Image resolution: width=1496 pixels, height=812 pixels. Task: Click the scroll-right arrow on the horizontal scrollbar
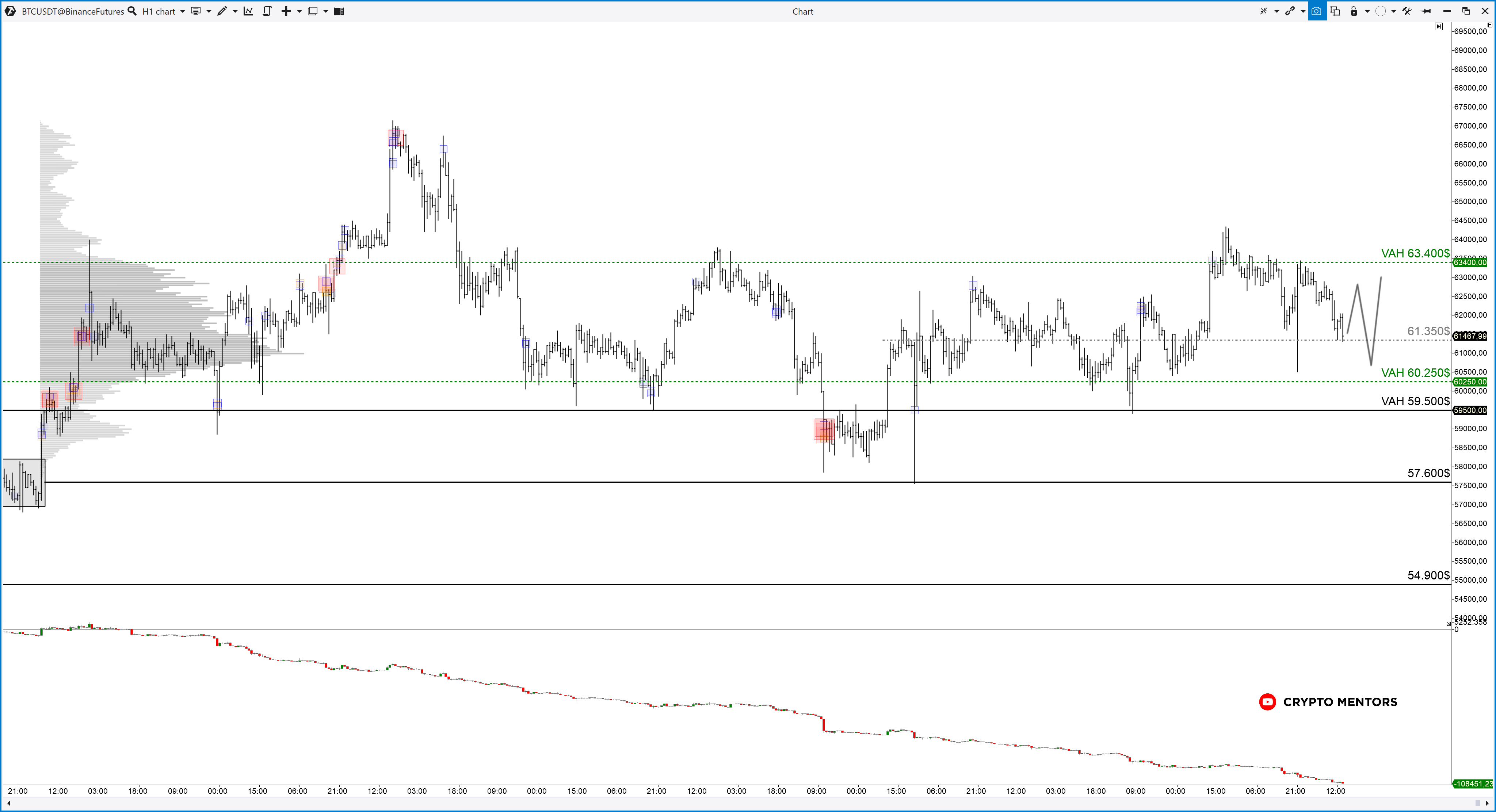(x=1487, y=803)
